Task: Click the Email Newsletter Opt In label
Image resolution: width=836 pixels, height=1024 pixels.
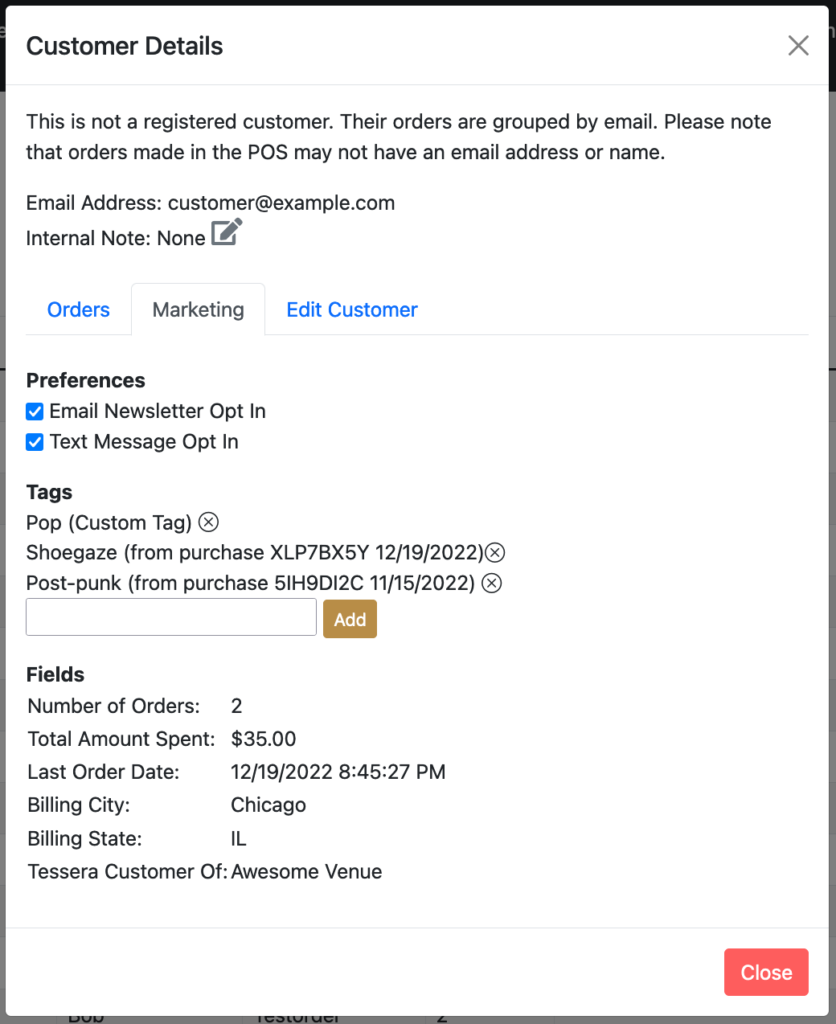Action: 157,411
